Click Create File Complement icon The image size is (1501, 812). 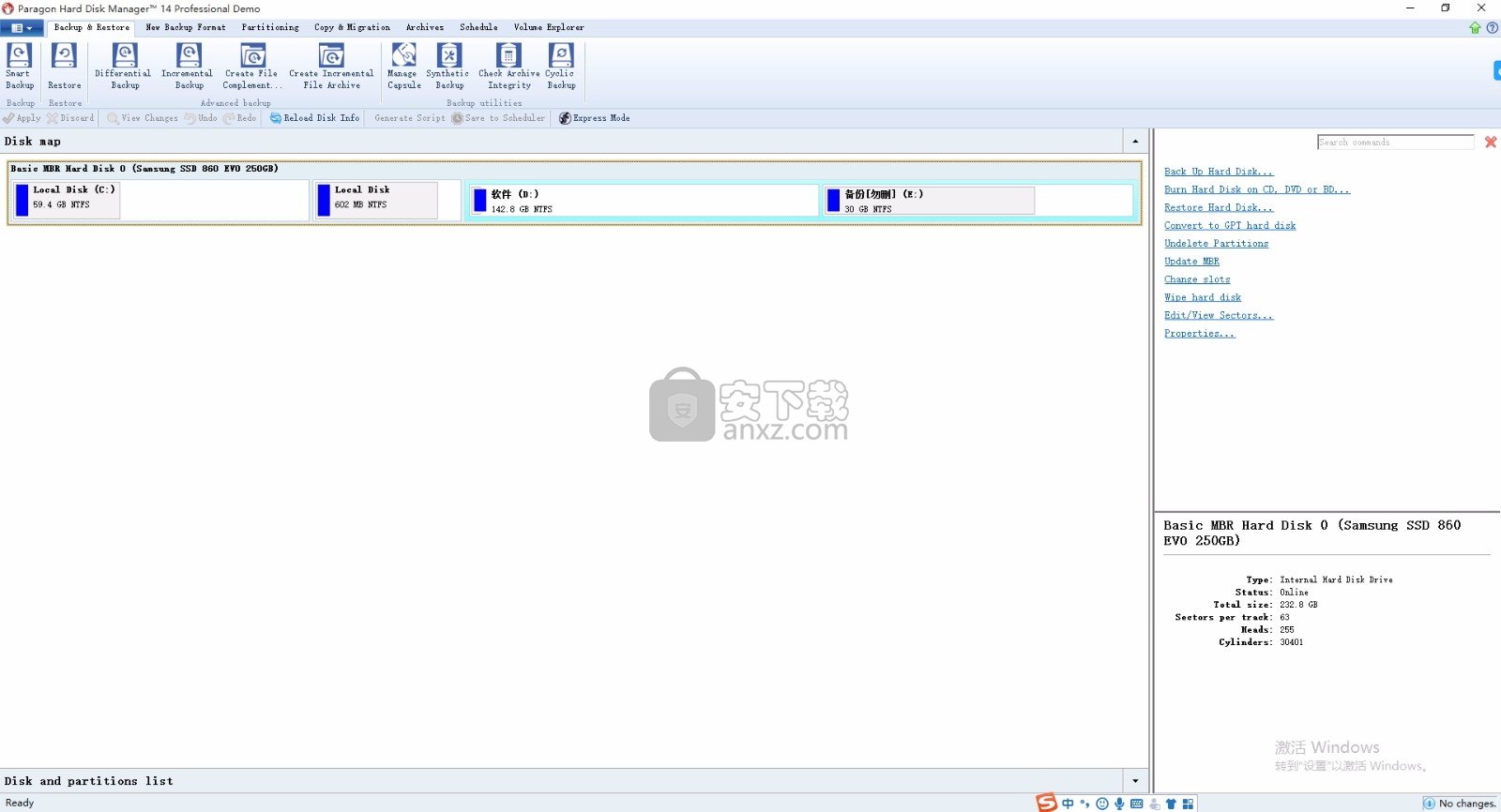click(251, 66)
